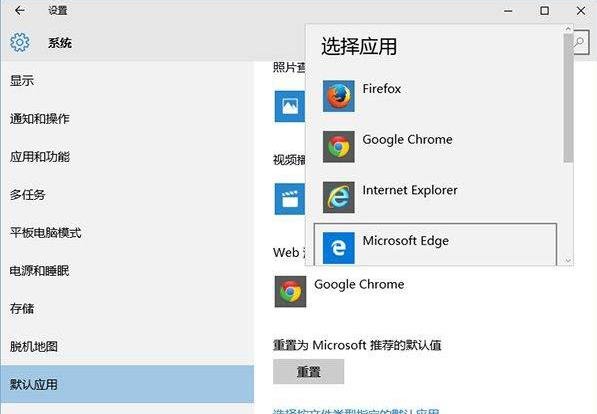This screenshot has height=414, width=597.
Task: Click the search magnifier icon
Action: pos(580,42)
